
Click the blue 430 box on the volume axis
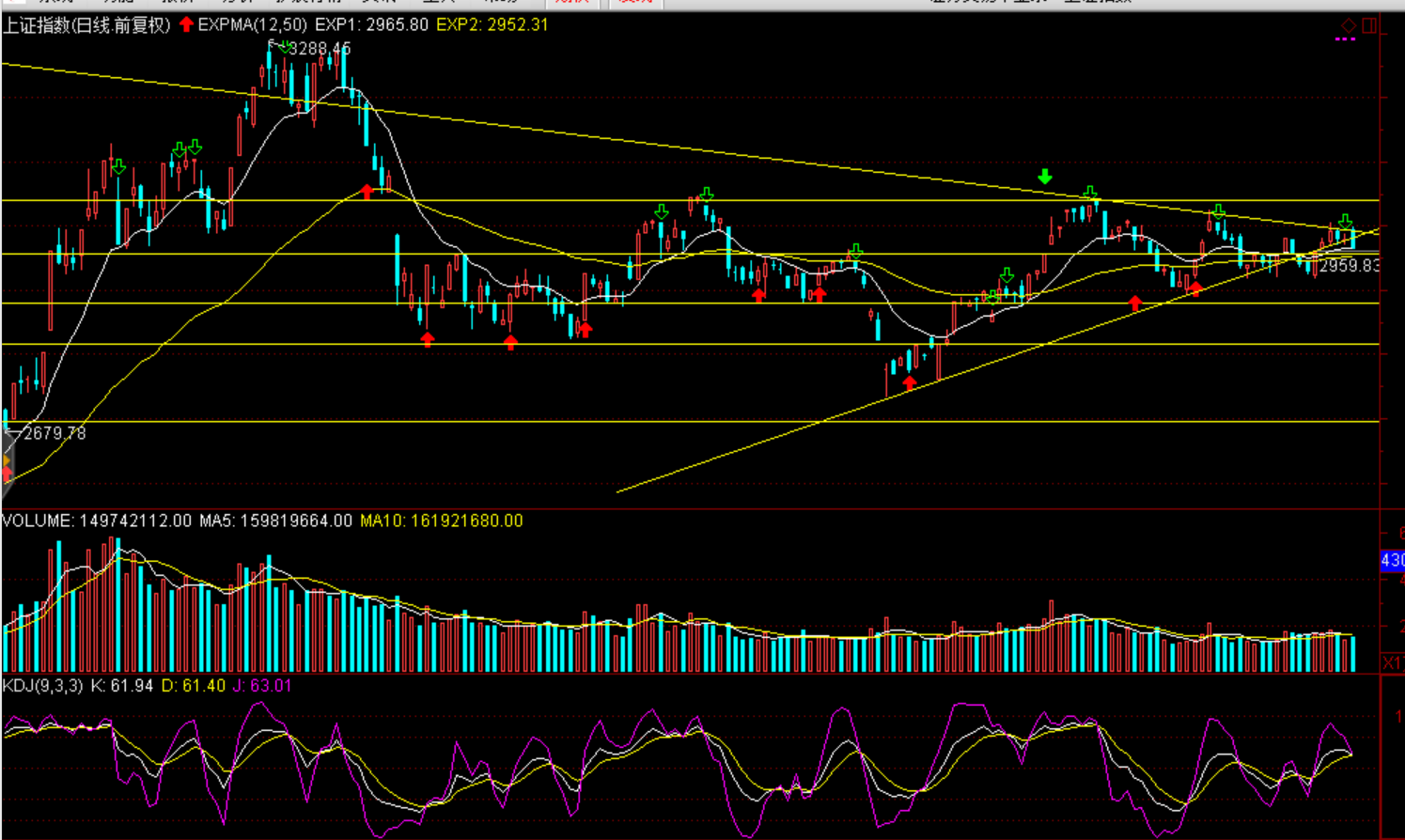tap(1392, 561)
